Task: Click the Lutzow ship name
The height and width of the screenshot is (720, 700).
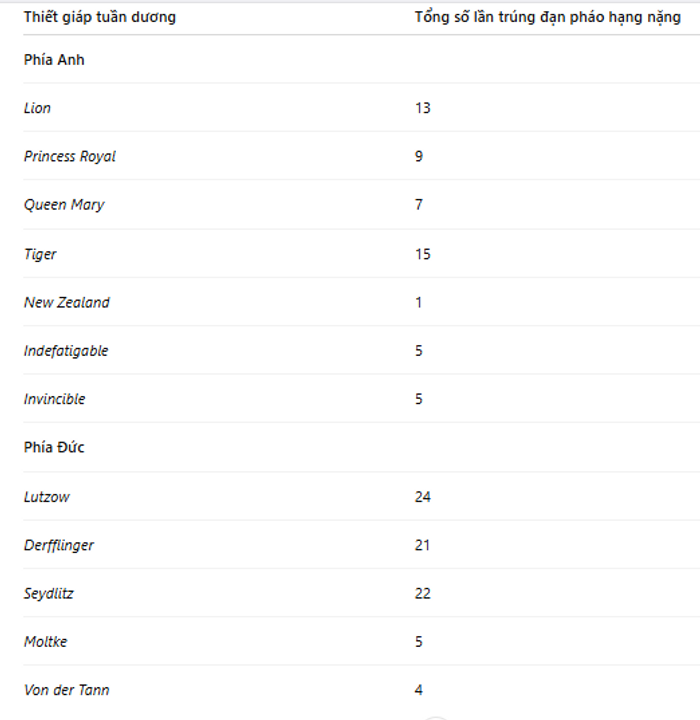Action: point(47,497)
